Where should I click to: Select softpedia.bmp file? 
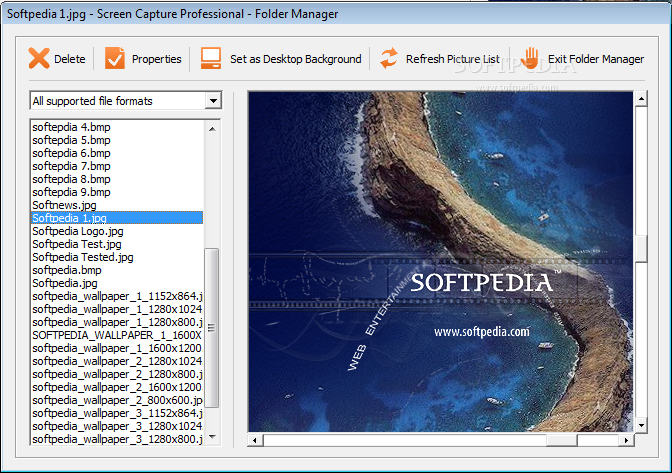(x=117, y=270)
